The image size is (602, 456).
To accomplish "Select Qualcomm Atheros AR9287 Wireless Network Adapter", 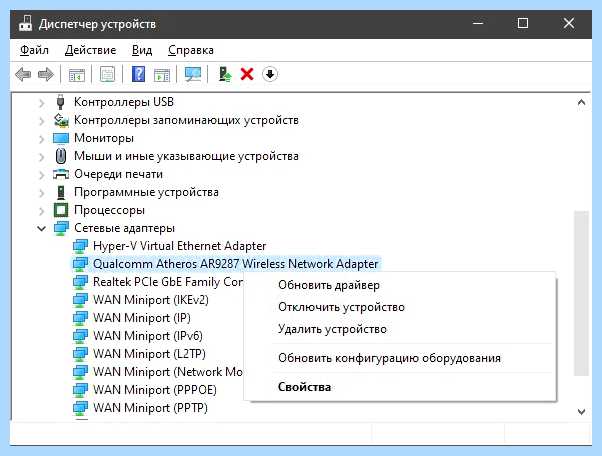I will click(x=235, y=264).
